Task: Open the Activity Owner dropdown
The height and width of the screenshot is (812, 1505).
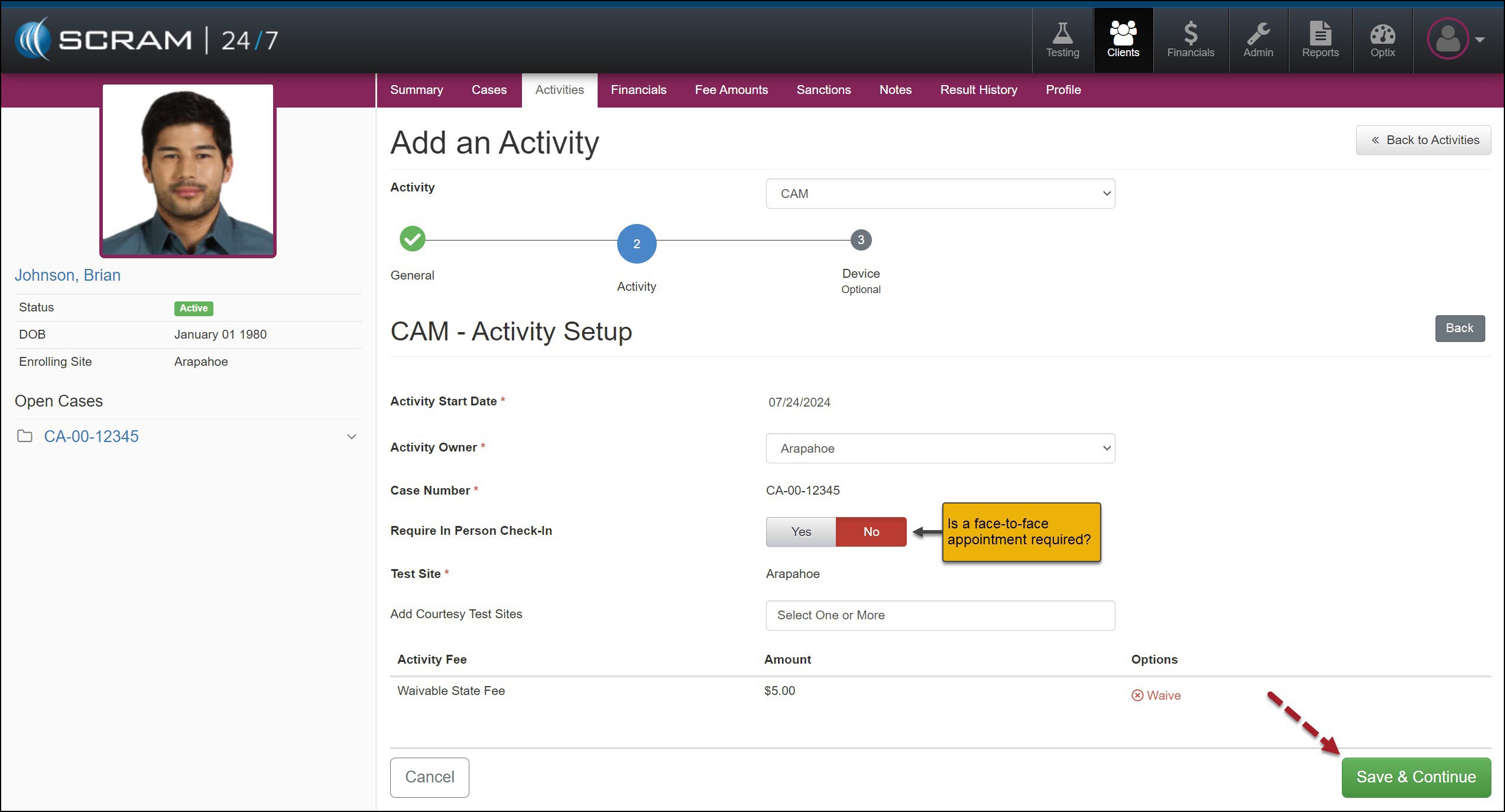Action: [x=940, y=449]
